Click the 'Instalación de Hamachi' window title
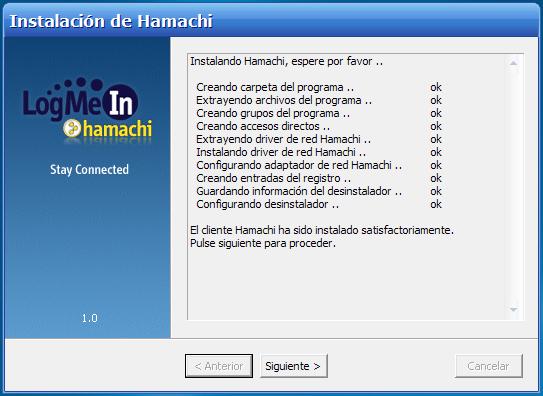543x396 pixels. pyautogui.click(x=111, y=21)
